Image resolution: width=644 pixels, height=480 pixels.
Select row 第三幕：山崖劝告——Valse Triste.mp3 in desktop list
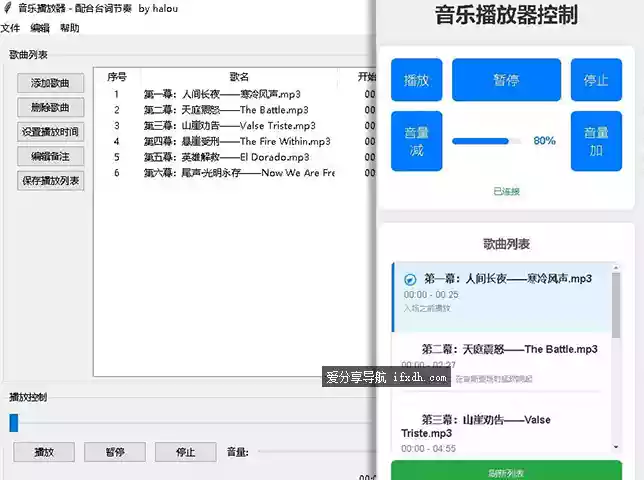click(234, 126)
